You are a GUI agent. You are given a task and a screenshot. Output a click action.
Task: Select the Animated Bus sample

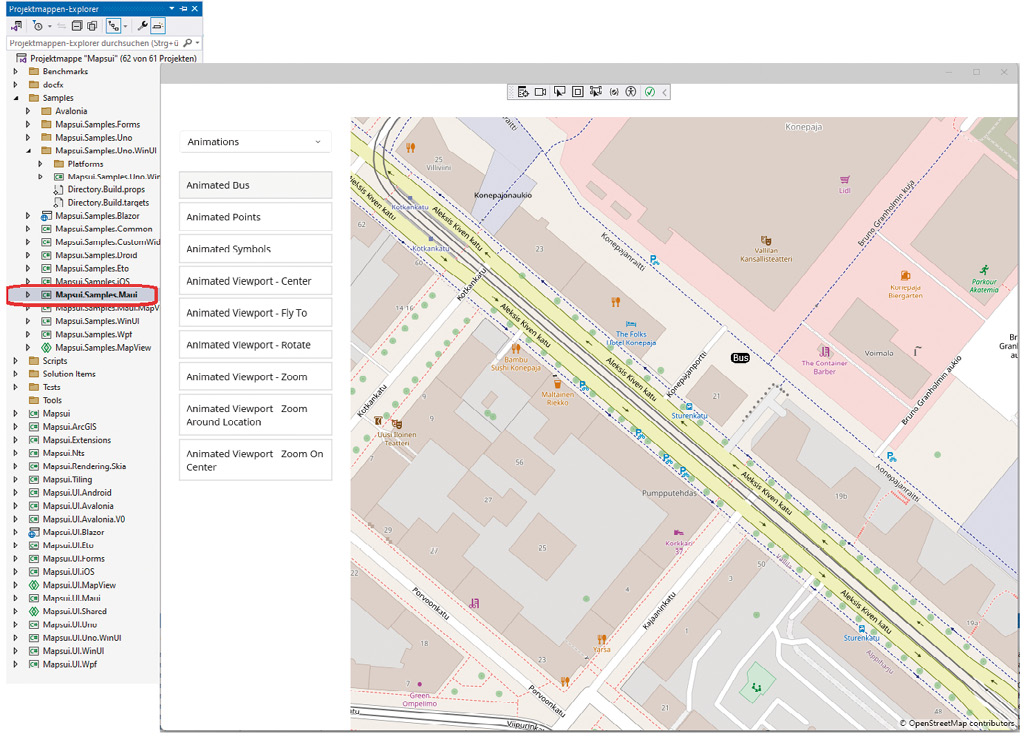tap(255, 185)
